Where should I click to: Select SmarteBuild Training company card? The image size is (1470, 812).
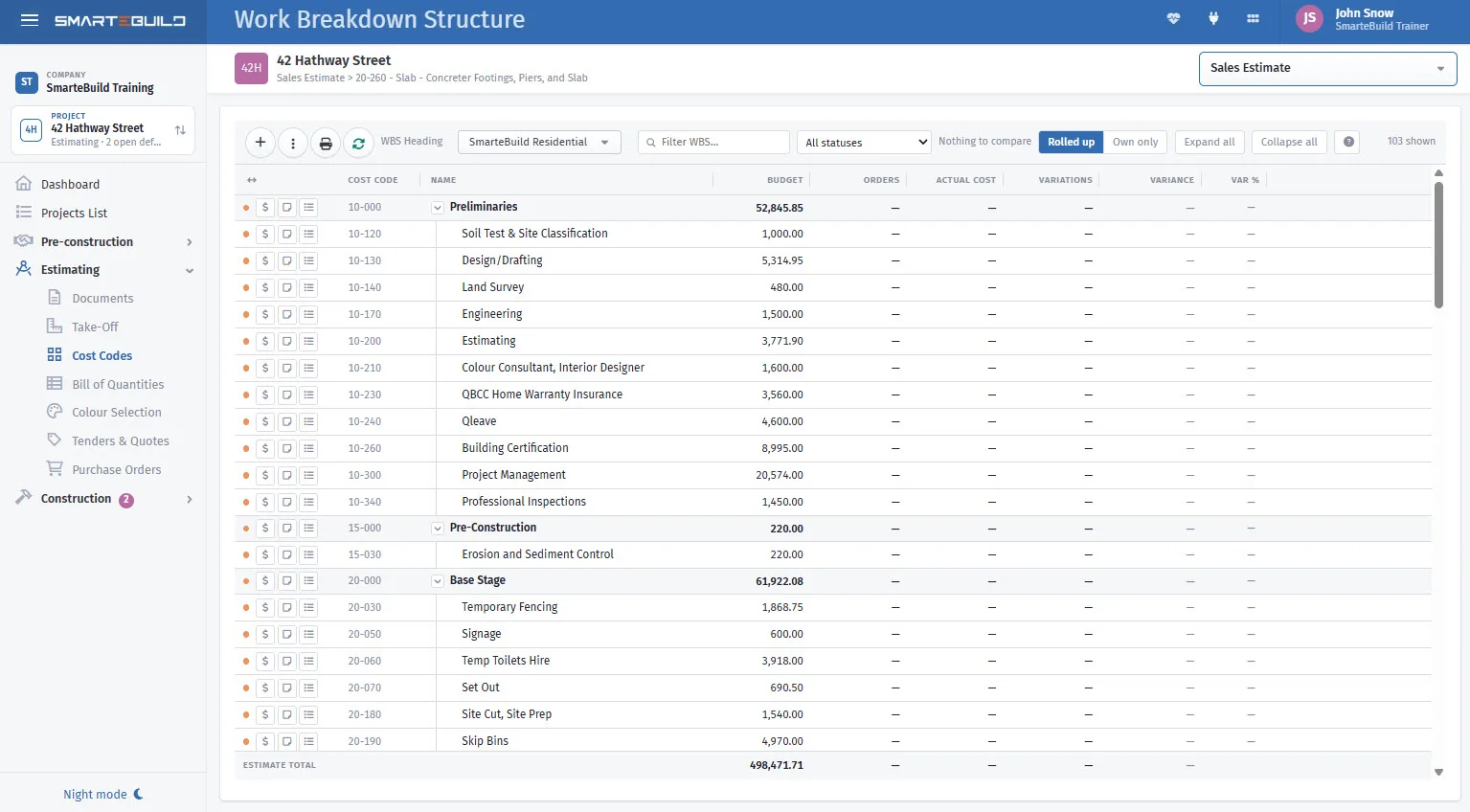tap(102, 82)
